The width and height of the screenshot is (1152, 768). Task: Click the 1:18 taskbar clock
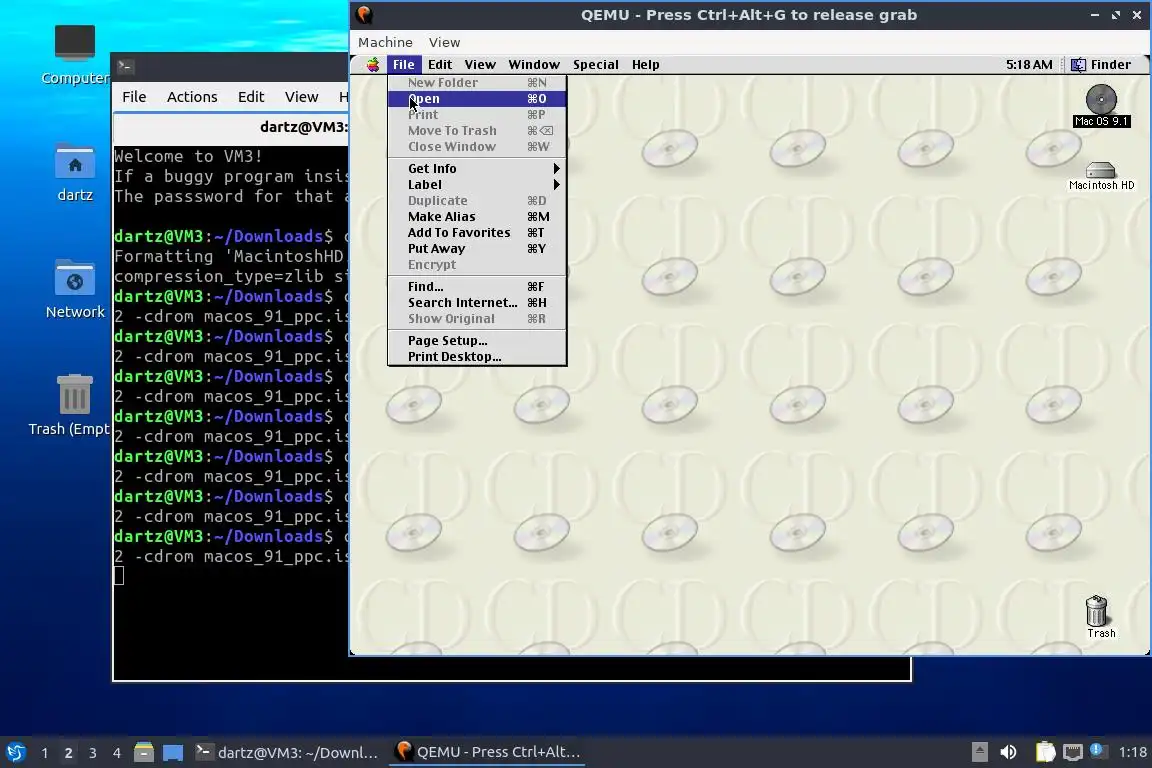click(x=1132, y=752)
